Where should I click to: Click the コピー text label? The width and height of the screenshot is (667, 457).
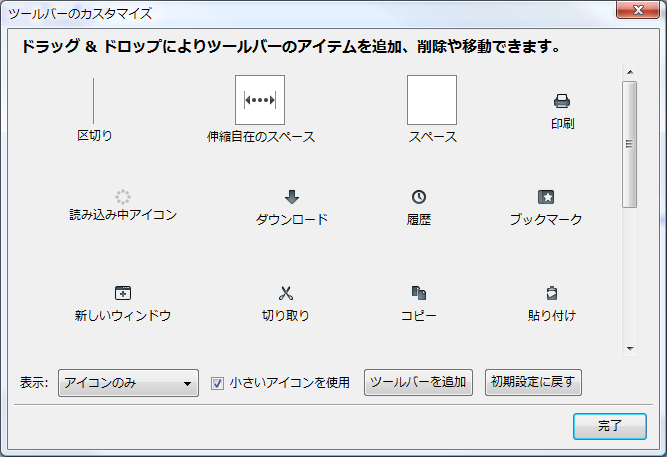[x=419, y=315]
